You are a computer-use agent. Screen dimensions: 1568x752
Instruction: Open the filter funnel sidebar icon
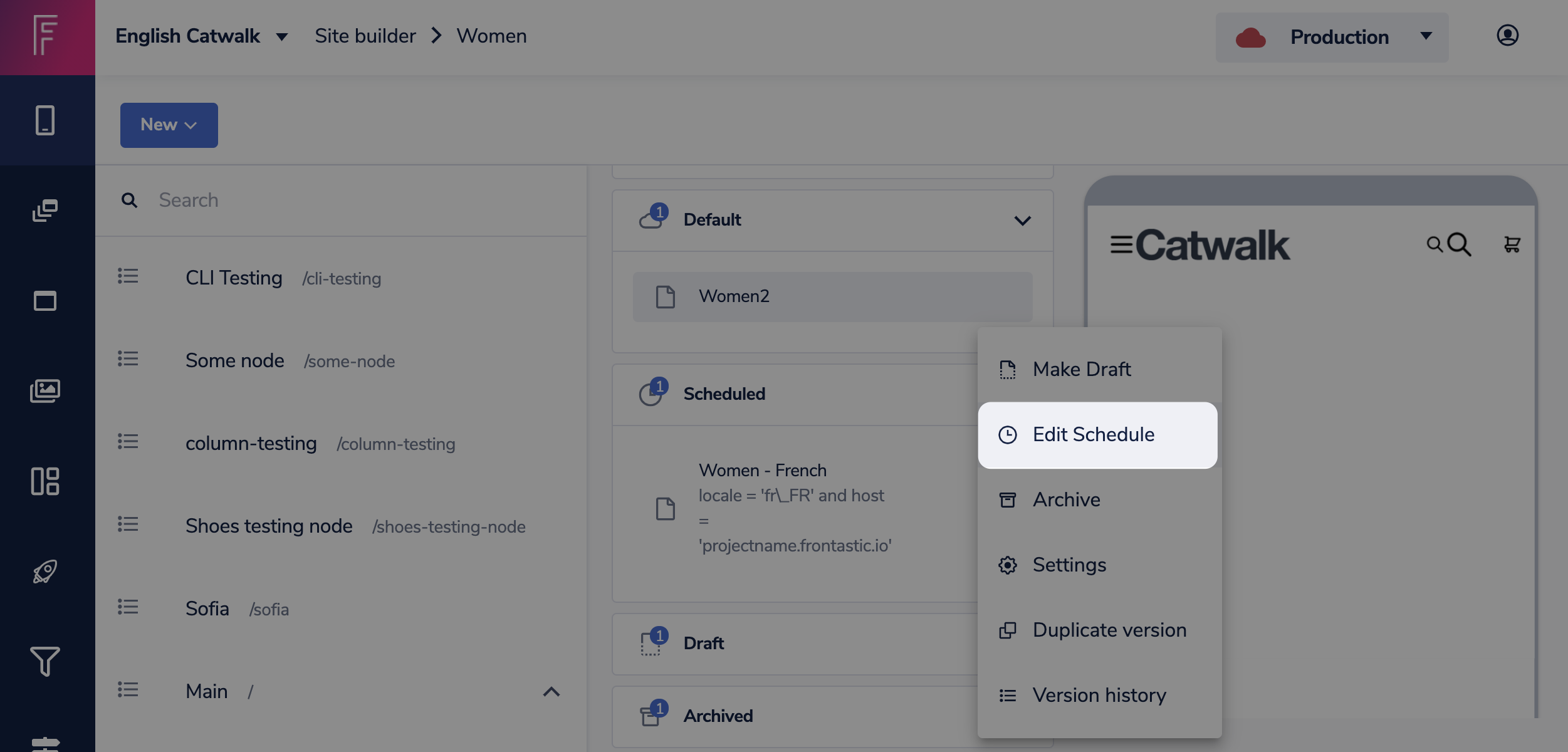click(45, 661)
